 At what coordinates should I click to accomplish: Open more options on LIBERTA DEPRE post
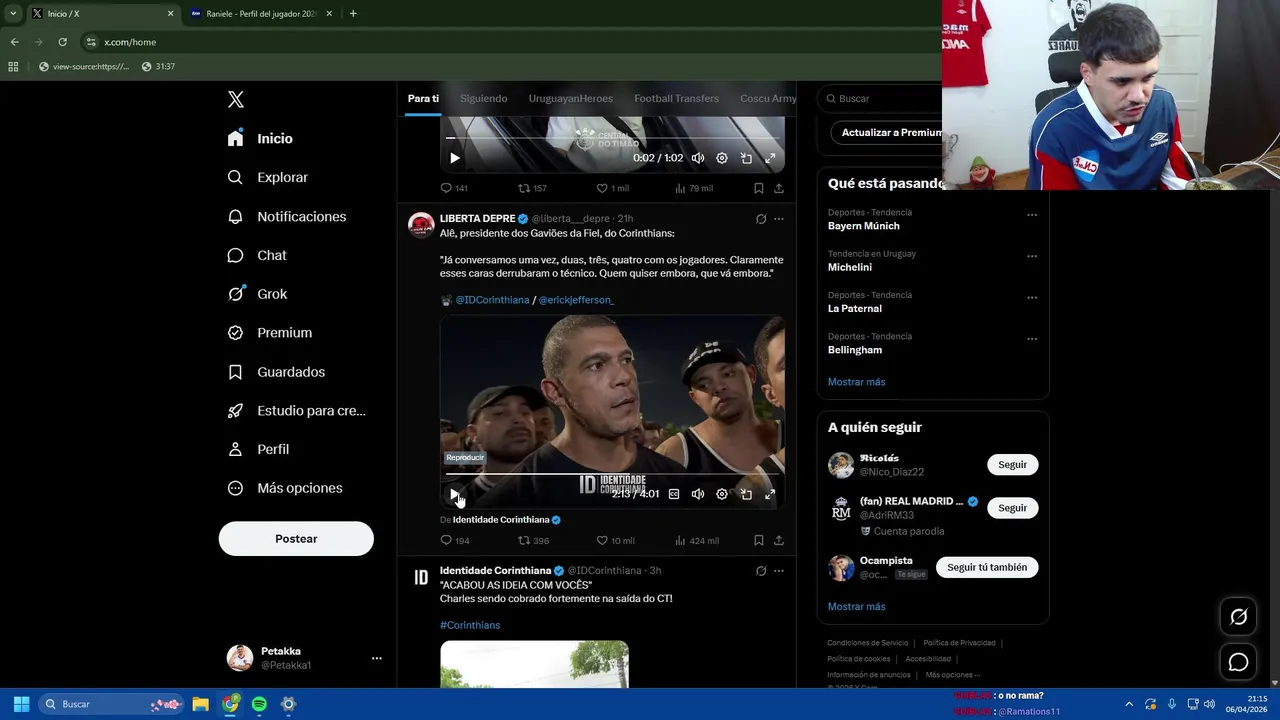[x=779, y=219]
